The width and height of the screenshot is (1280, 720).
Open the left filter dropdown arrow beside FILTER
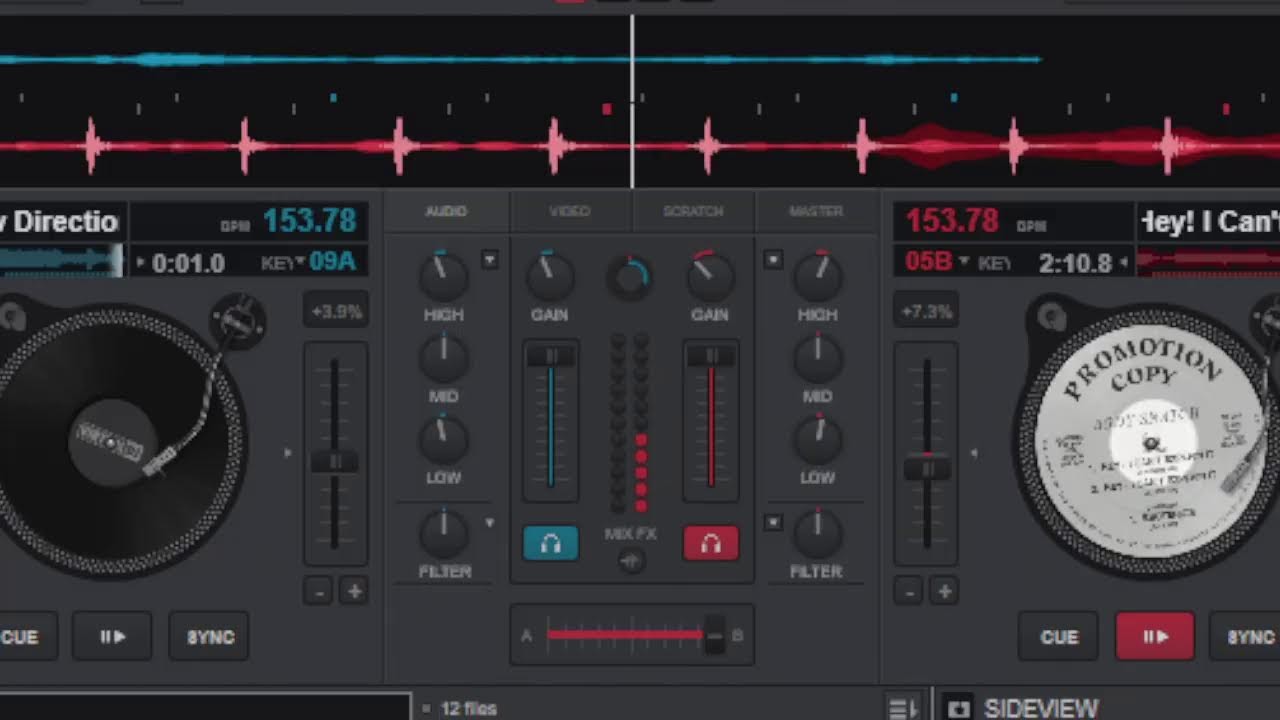489,522
